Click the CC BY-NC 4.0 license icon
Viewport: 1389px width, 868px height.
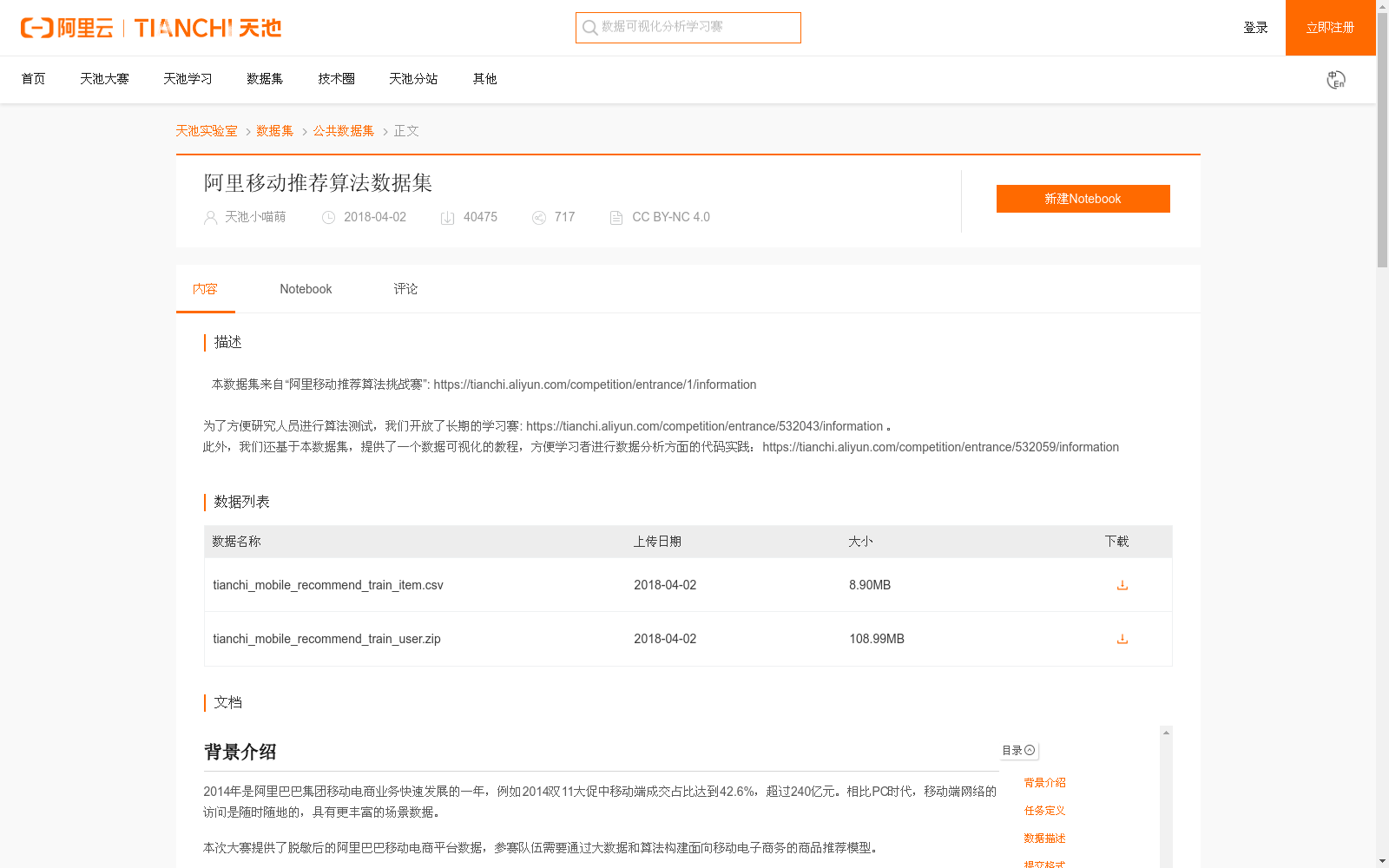click(x=616, y=218)
